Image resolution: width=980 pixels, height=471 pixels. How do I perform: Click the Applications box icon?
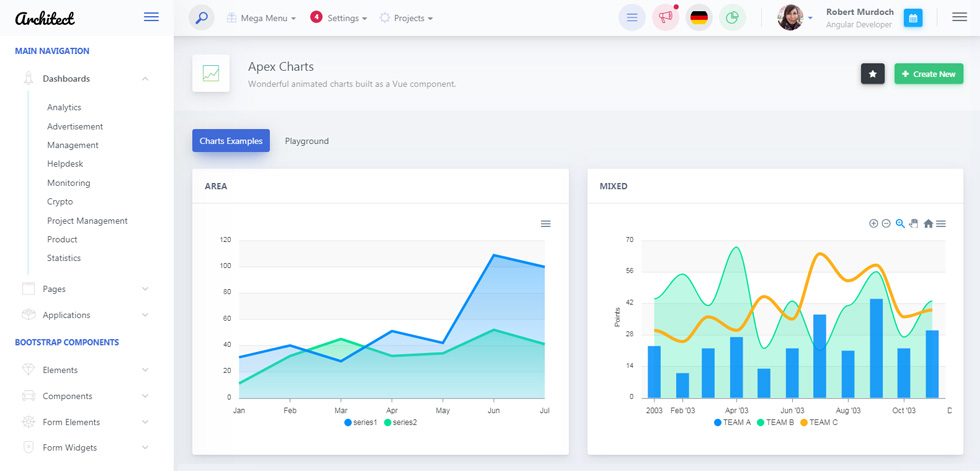[x=28, y=315]
